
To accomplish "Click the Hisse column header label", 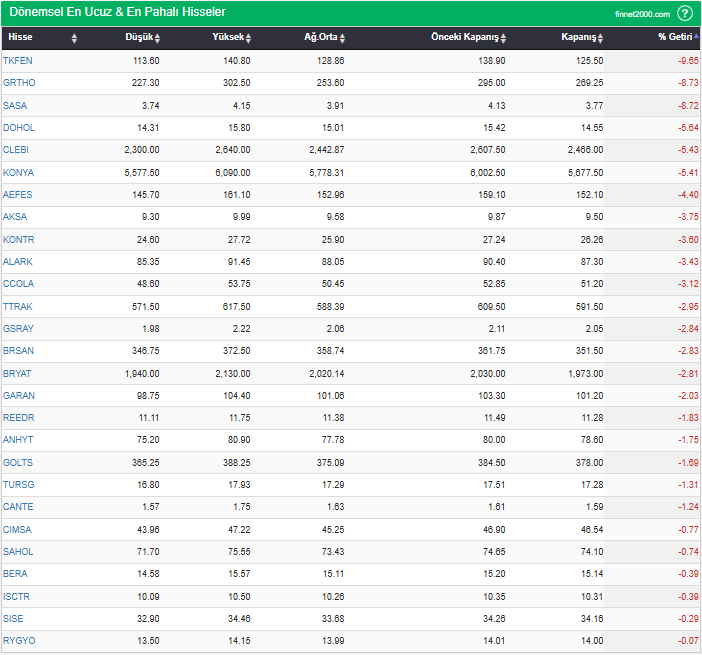I will click(x=20, y=37).
